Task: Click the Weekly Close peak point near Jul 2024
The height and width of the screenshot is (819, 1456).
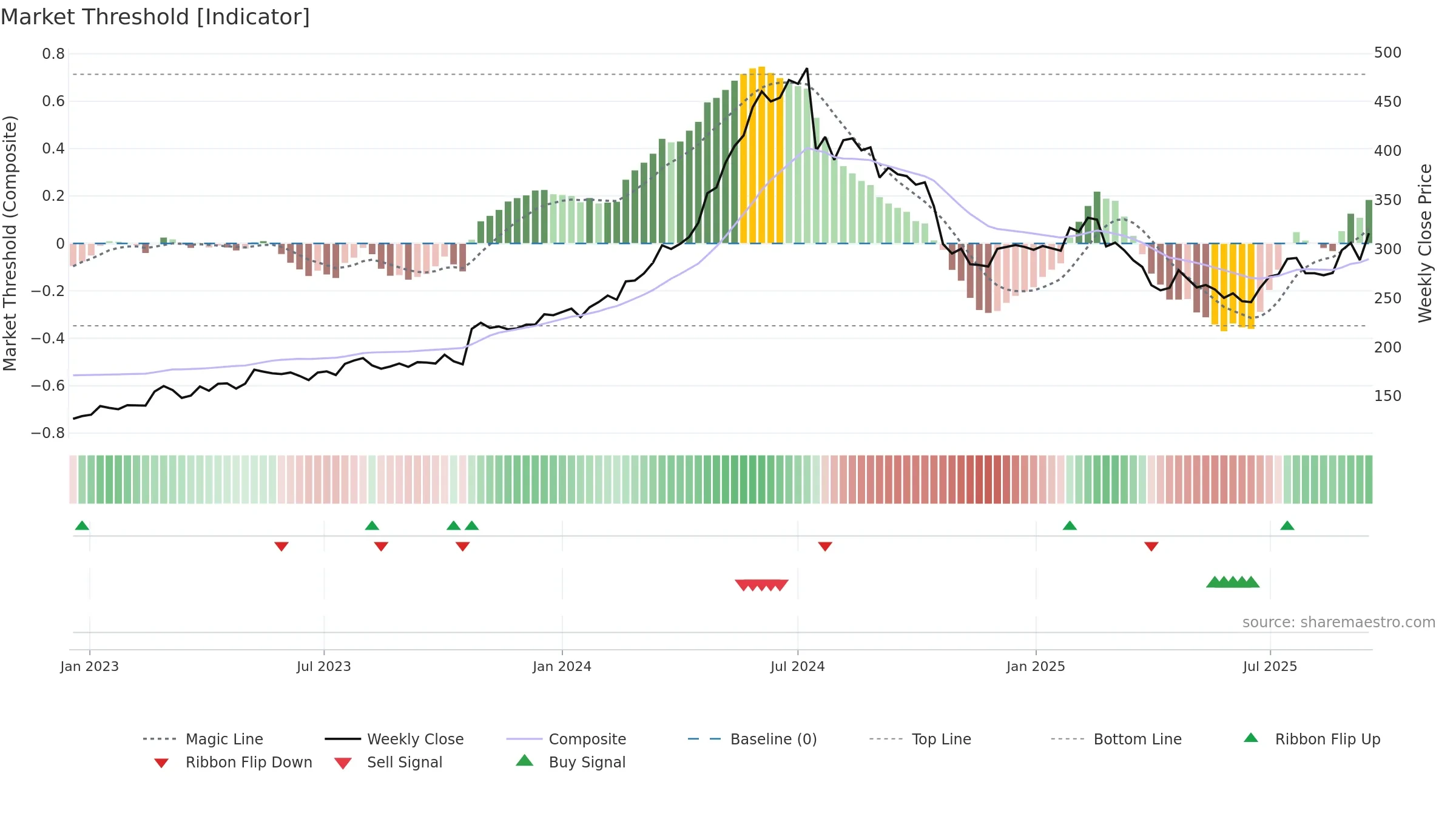Action: click(x=807, y=69)
